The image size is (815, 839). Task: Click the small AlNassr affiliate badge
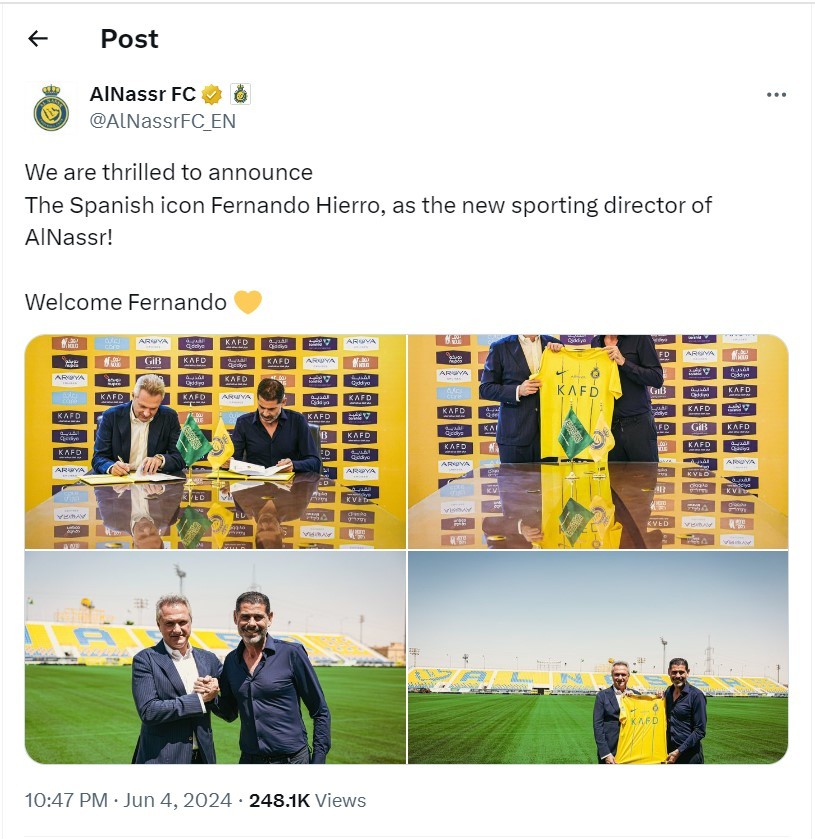(240, 95)
